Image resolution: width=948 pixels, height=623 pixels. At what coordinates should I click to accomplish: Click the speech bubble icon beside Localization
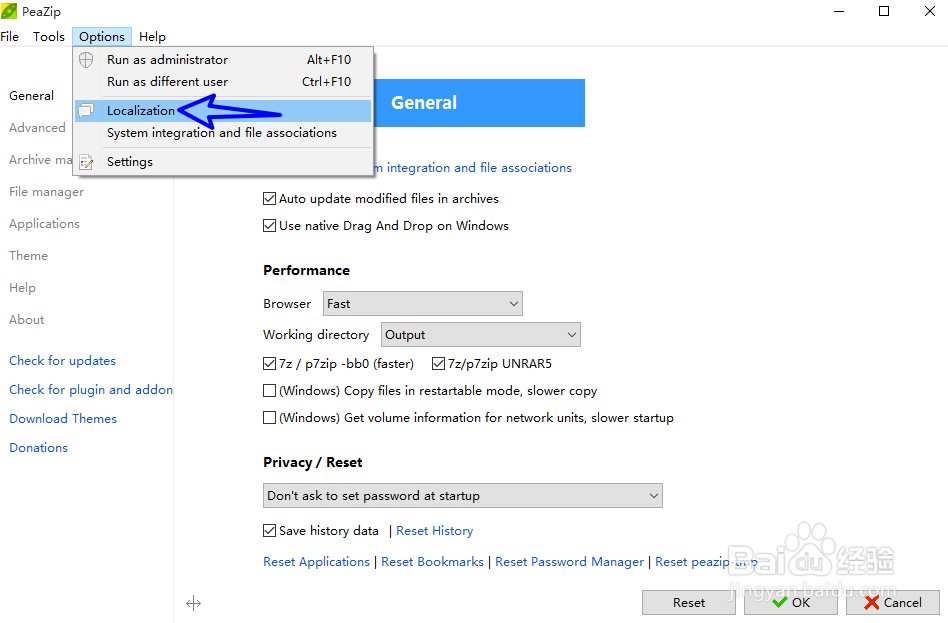coord(86,110)
